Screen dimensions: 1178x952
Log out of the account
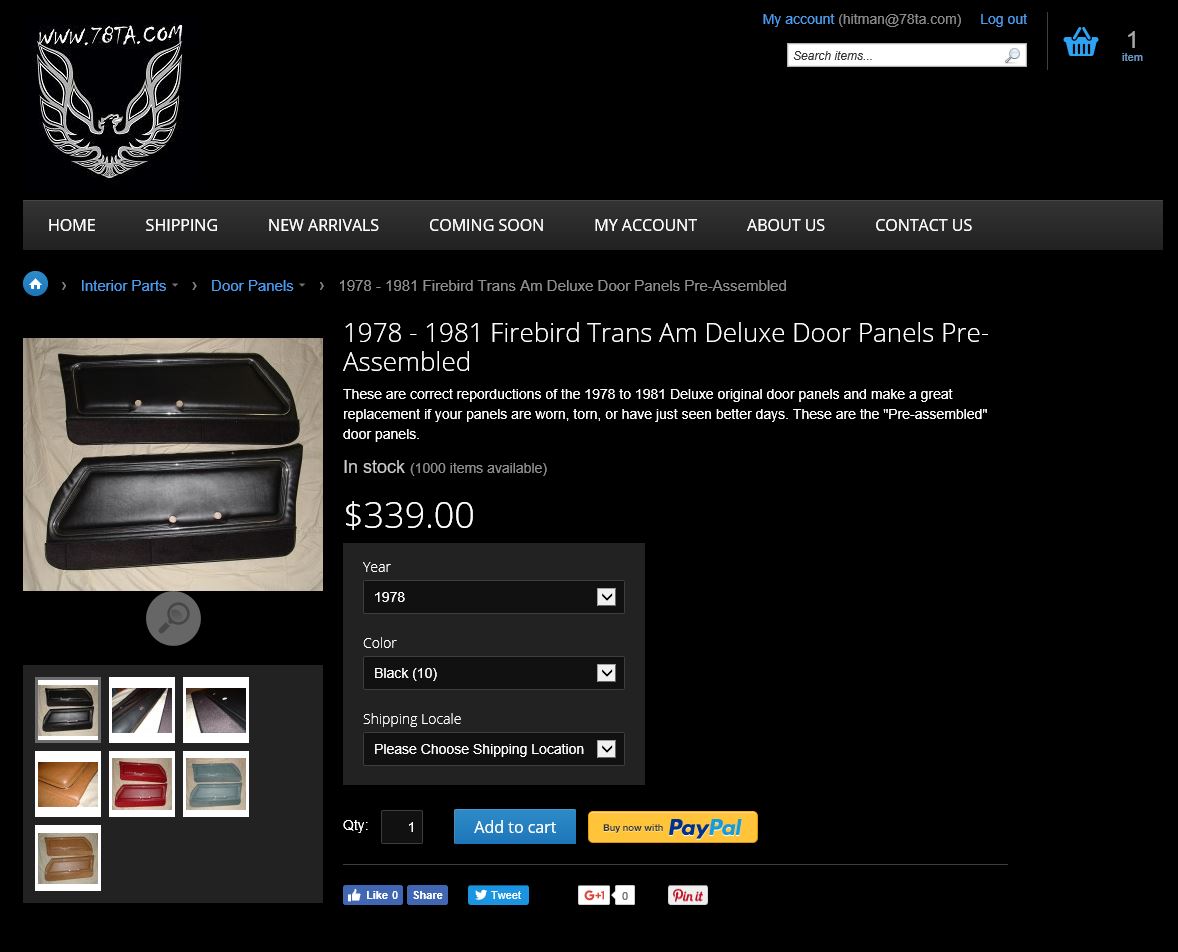click(x=1003, y=20)
